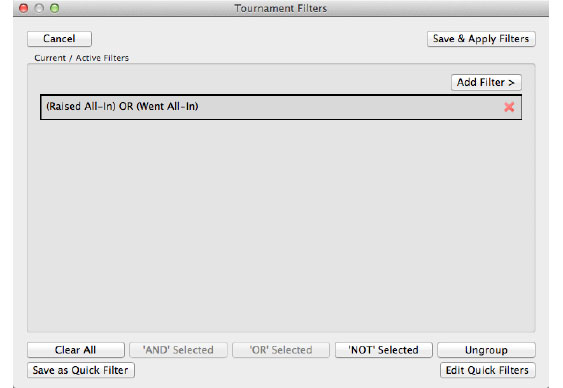The width and height of the screenshot is (563, 388).
Task: Select the (Raised All-In) OR (Went All-In) filter row
Action: pyautogui.click(x=281, y=107)
